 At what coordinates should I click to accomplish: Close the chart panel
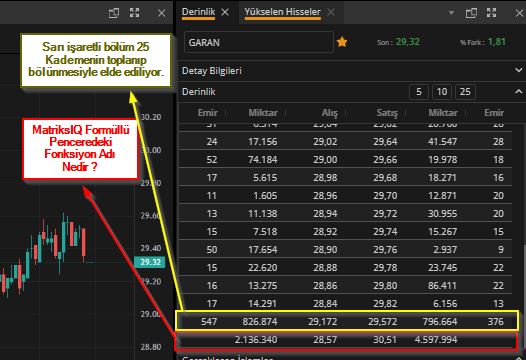(161, 13)
